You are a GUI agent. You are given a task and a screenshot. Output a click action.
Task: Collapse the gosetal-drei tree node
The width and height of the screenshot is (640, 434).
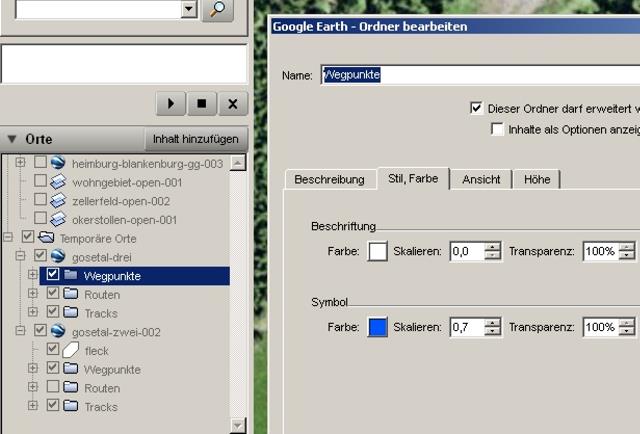click(20, 256)
